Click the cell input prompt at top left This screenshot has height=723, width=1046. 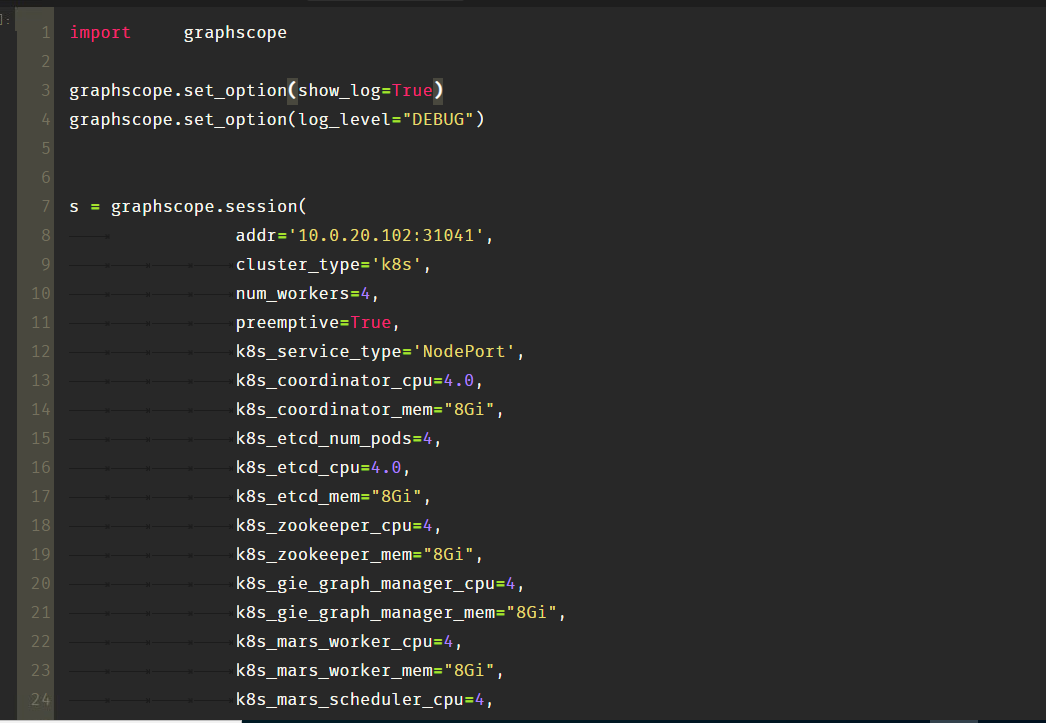coord(6,18)
